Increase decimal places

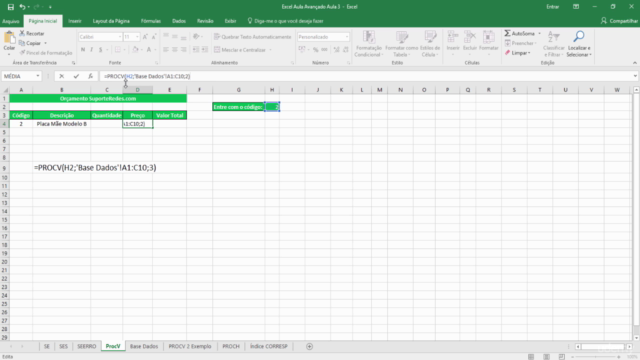coord(336,50)
